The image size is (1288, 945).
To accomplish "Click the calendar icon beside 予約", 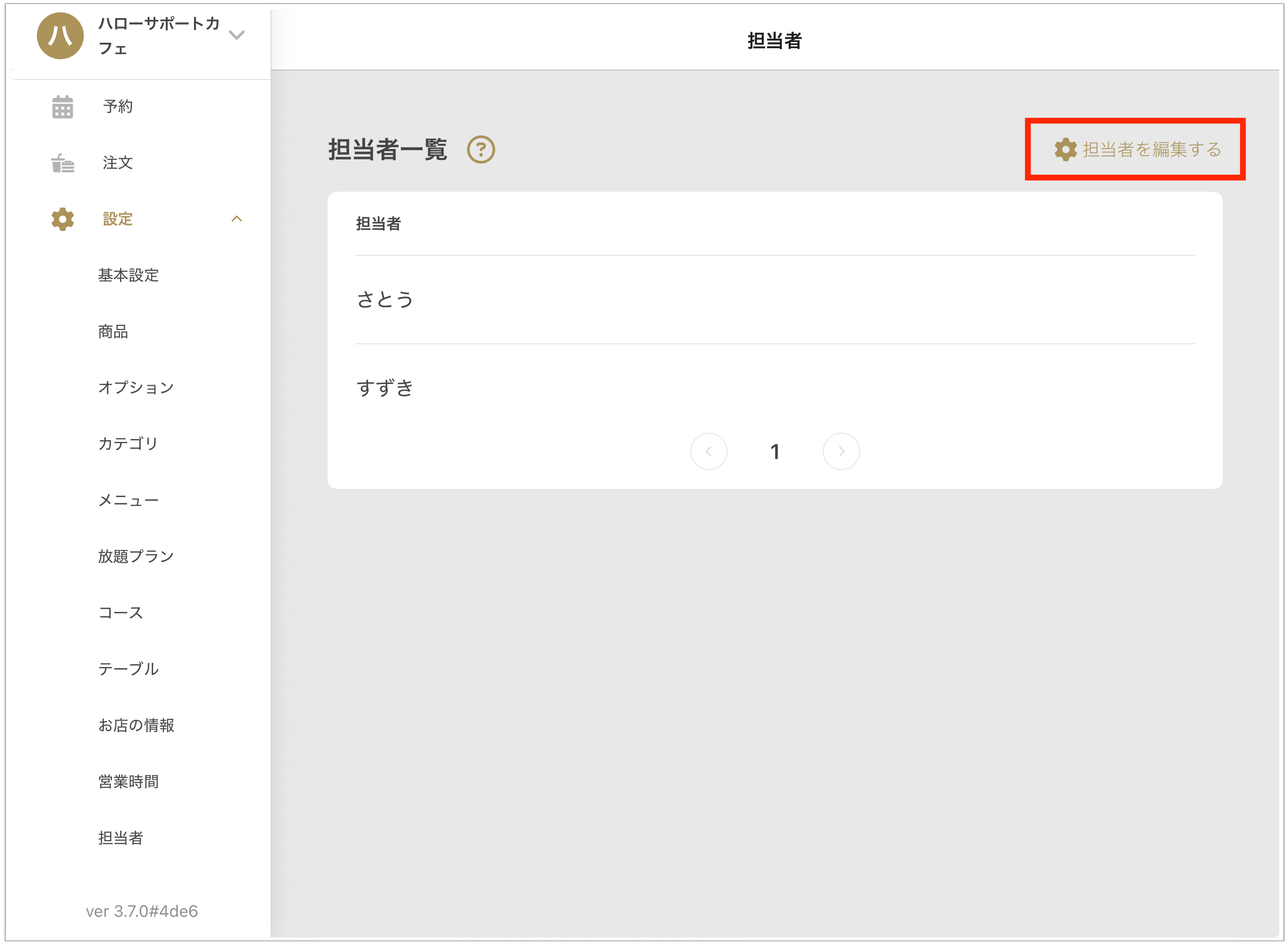I will pyautogui.click(x=63, y=107).
